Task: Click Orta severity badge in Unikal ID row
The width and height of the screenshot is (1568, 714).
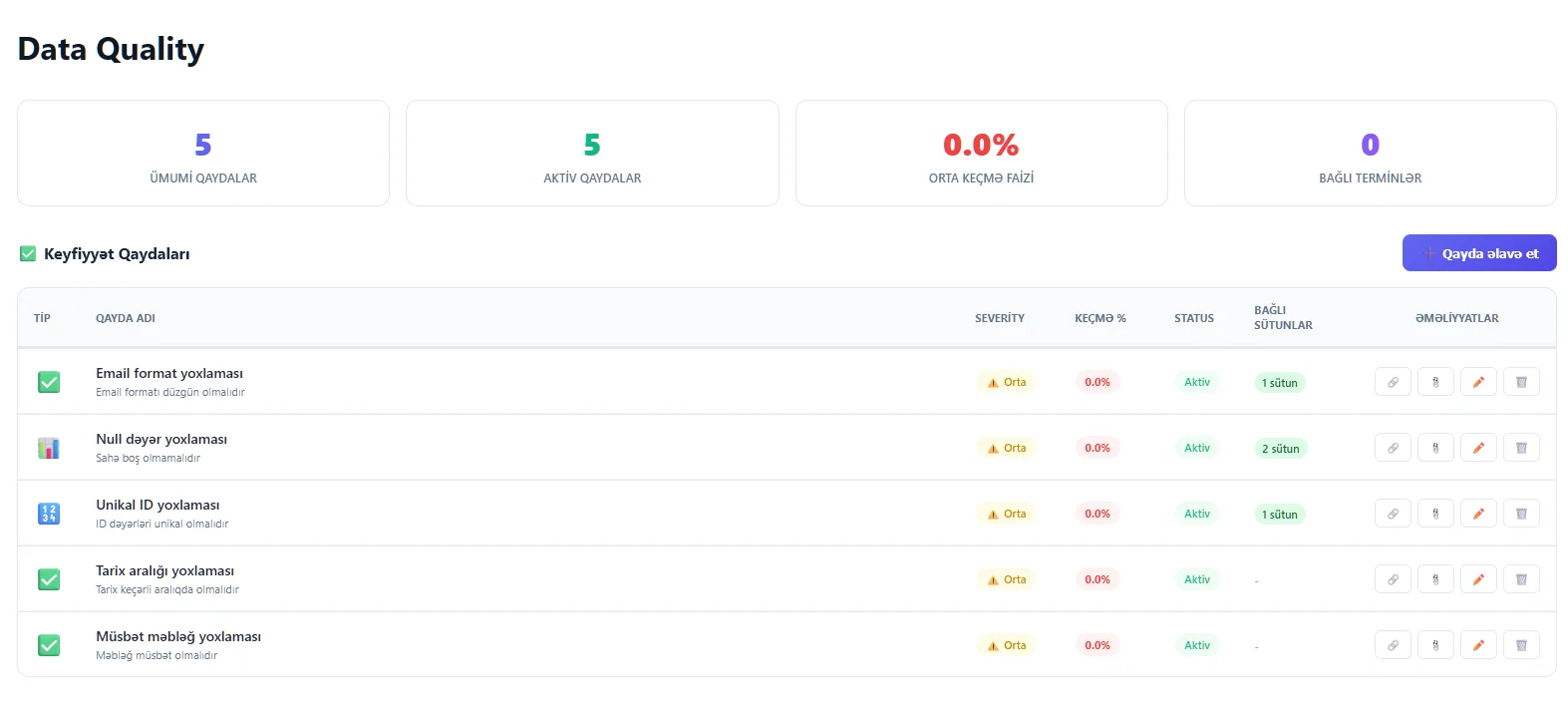Action: point(1006,514)
